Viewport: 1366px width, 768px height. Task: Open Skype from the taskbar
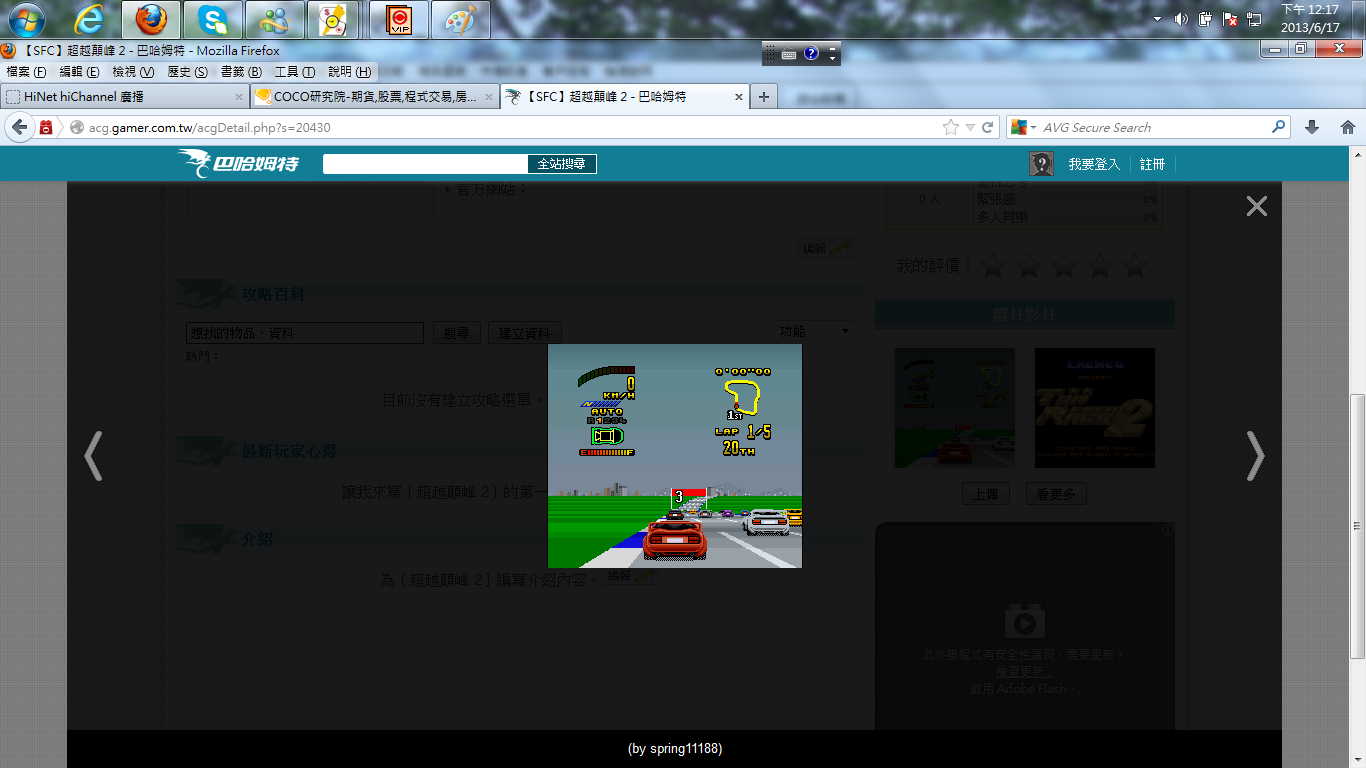(x=213, y=19)
